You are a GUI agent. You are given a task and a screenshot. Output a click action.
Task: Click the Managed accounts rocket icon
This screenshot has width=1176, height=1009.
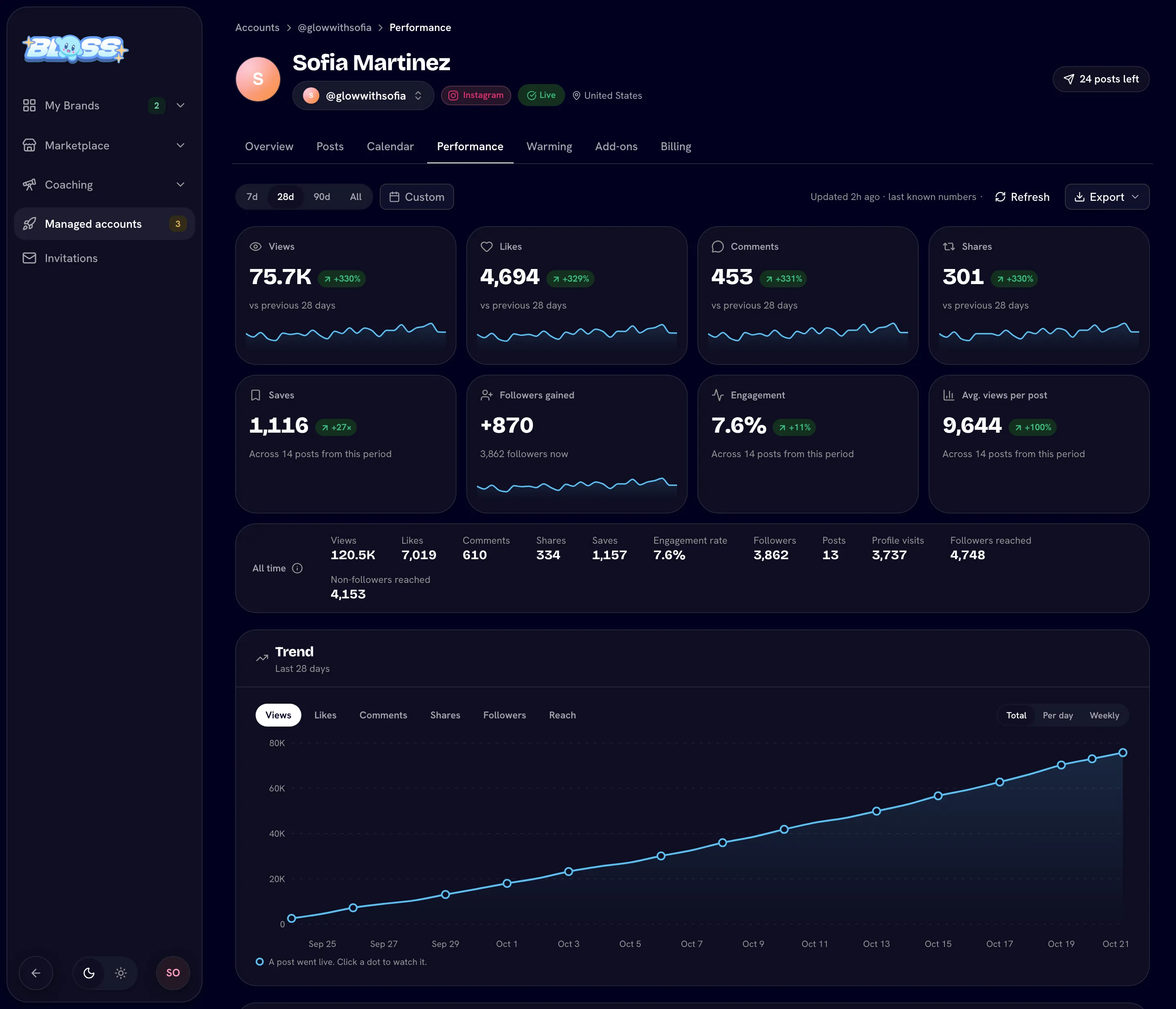coord(29,224)
